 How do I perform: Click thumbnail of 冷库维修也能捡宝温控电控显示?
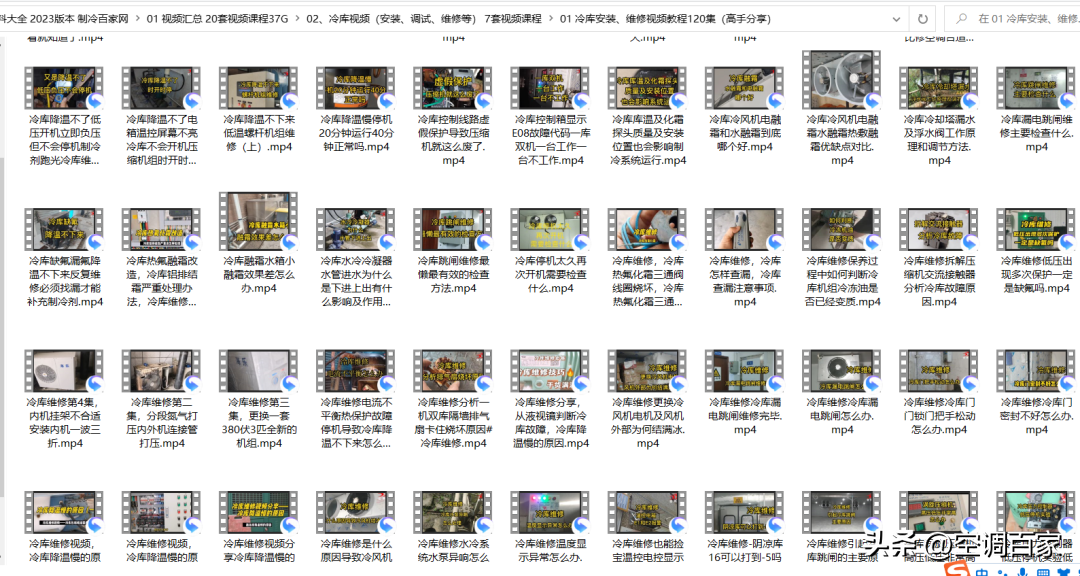coord(647,513)
